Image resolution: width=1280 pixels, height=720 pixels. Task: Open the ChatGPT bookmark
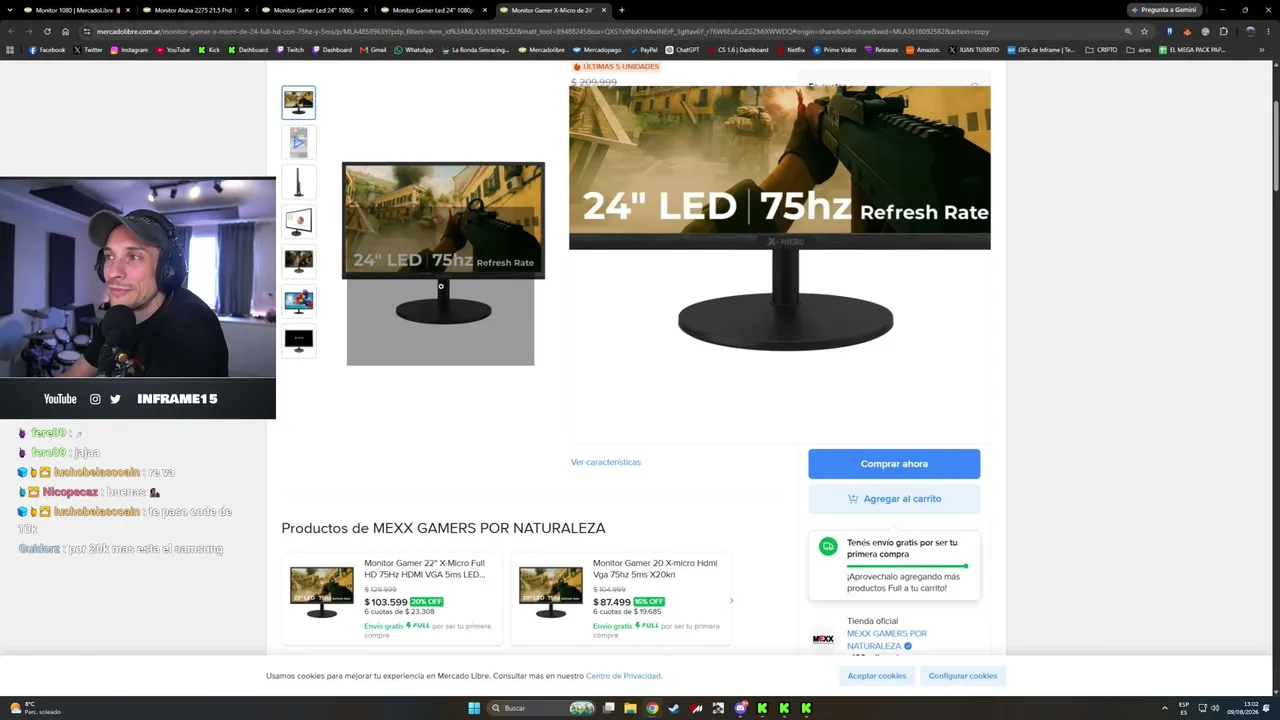(683, 50)
